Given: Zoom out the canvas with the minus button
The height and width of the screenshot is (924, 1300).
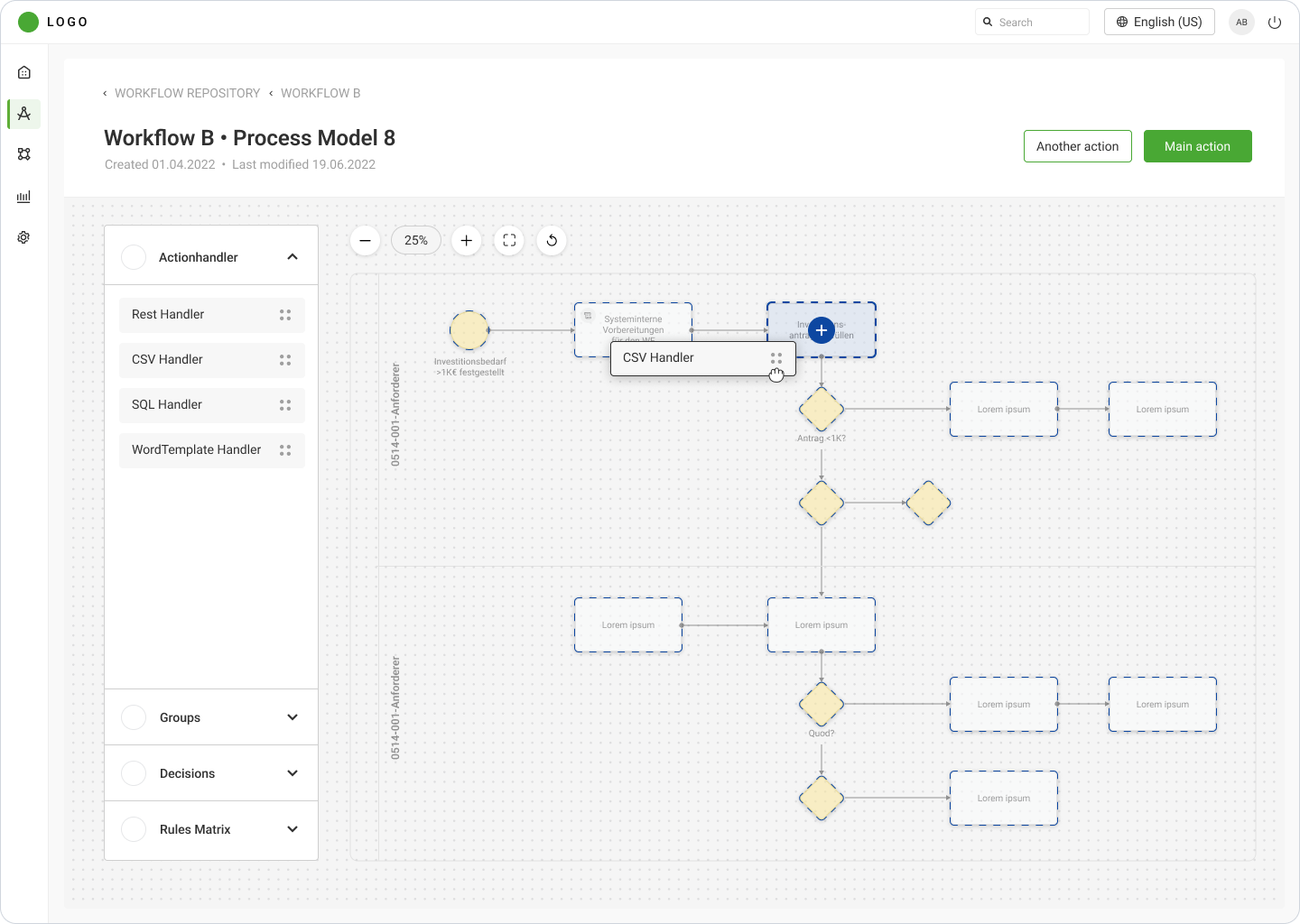Looking at the screenshot, I should point(365,240).
